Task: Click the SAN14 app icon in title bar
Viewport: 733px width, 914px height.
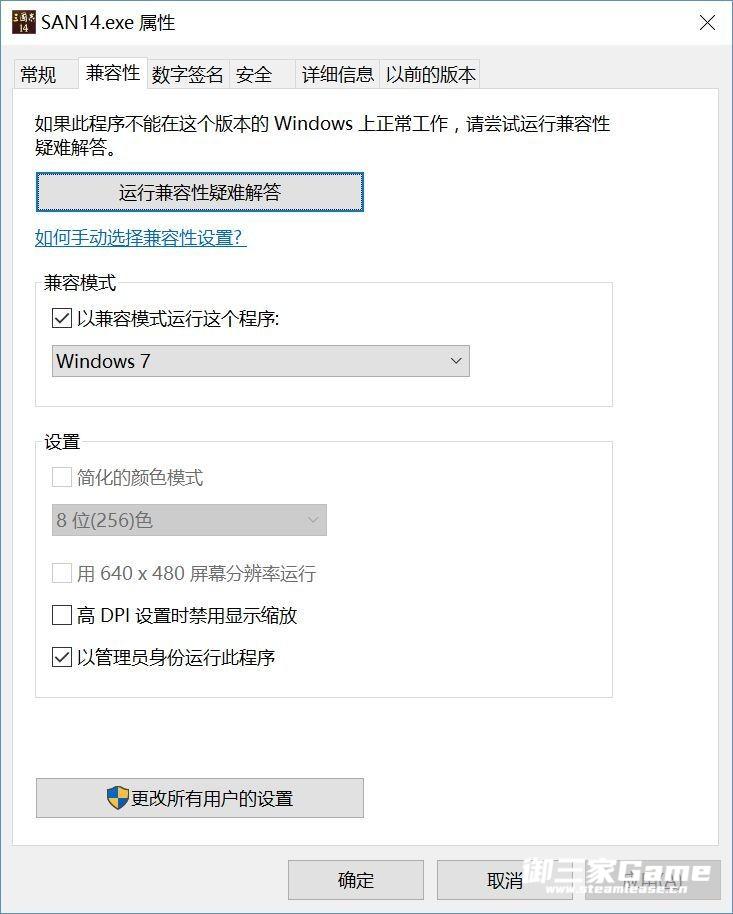Action: (x=23, y=22)
